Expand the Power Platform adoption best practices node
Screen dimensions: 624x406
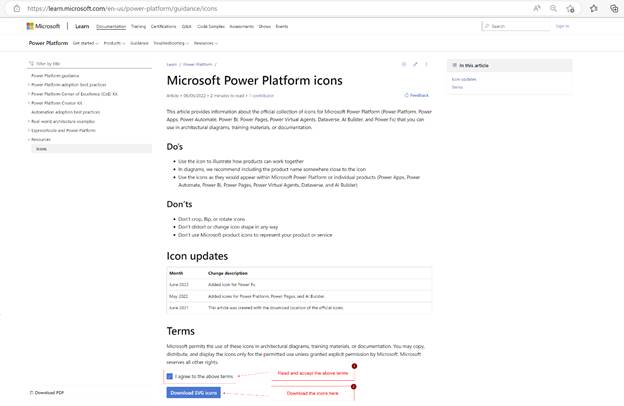pos(29,84)
